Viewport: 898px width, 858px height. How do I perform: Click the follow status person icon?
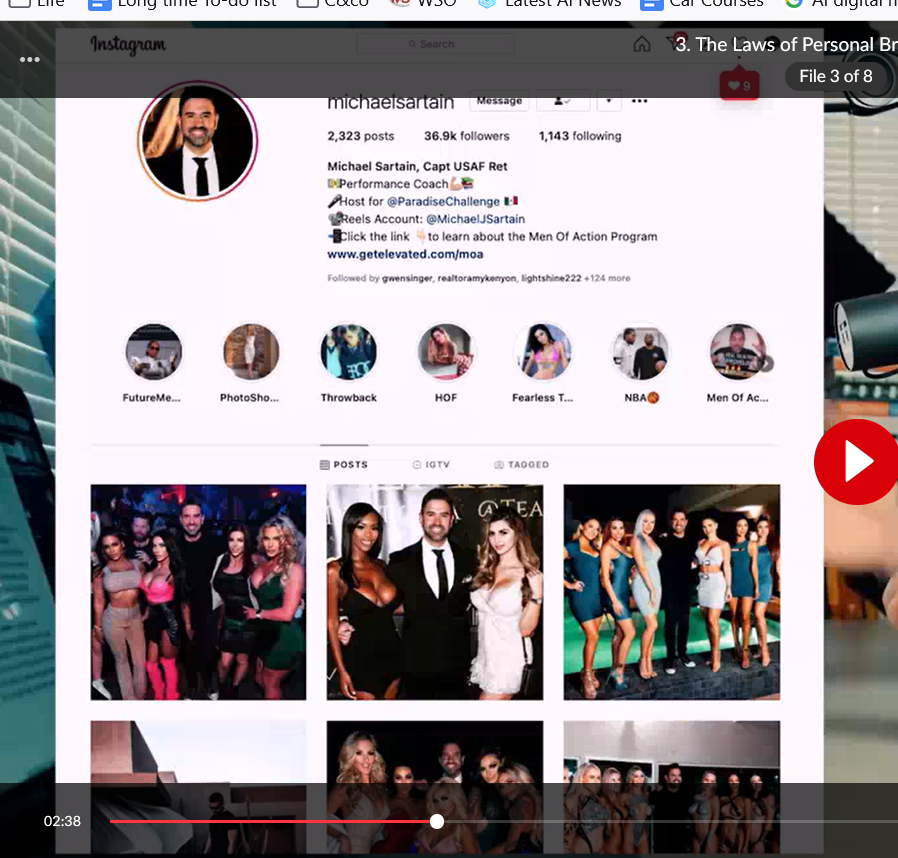pos(561,101)
